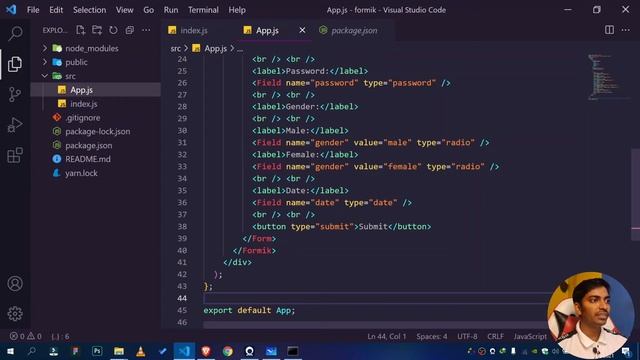Click the editor horizontal scrollbar
This screenshot has height=360, width=640.
tap(376, 325)
